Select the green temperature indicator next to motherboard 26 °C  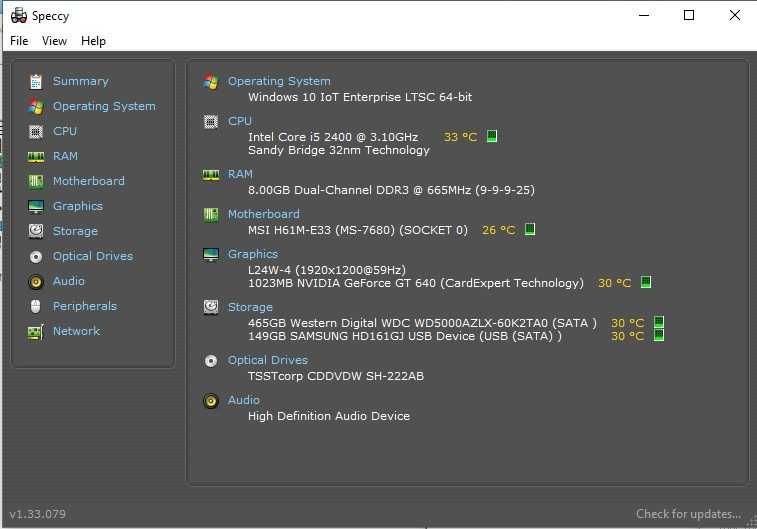point(530,229)
